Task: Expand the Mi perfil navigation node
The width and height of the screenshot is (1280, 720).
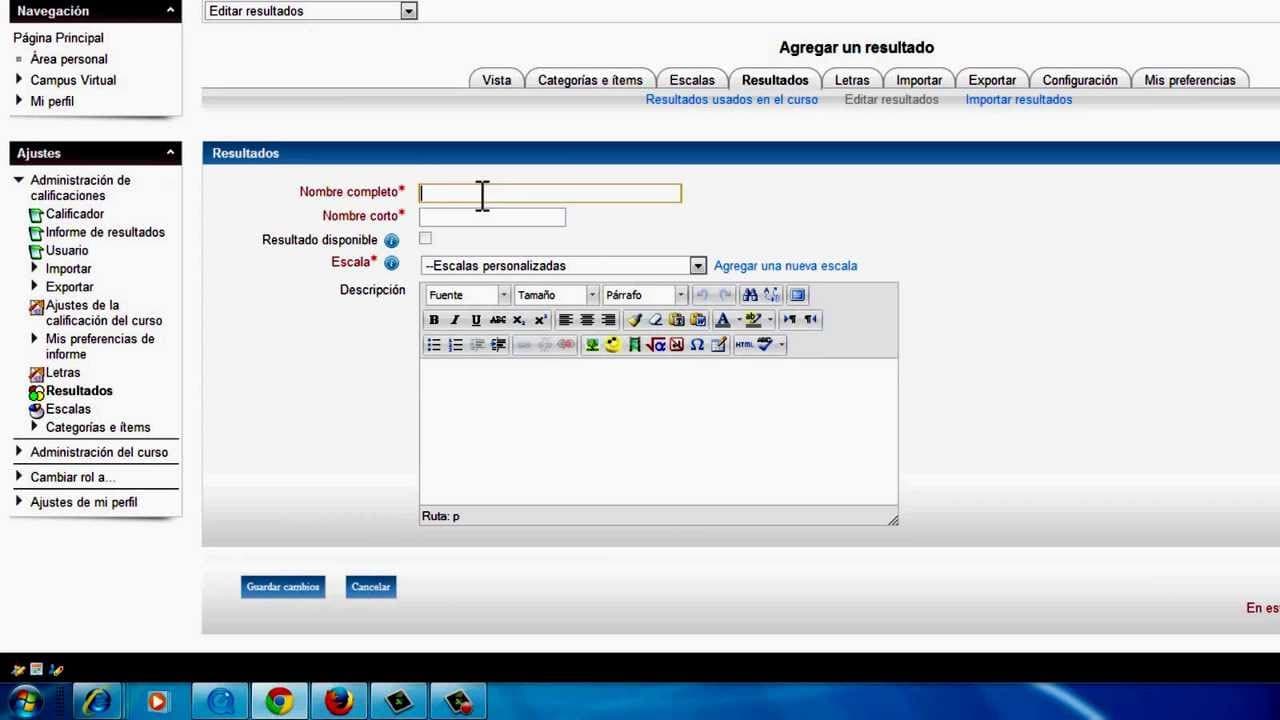Action: 19,101
